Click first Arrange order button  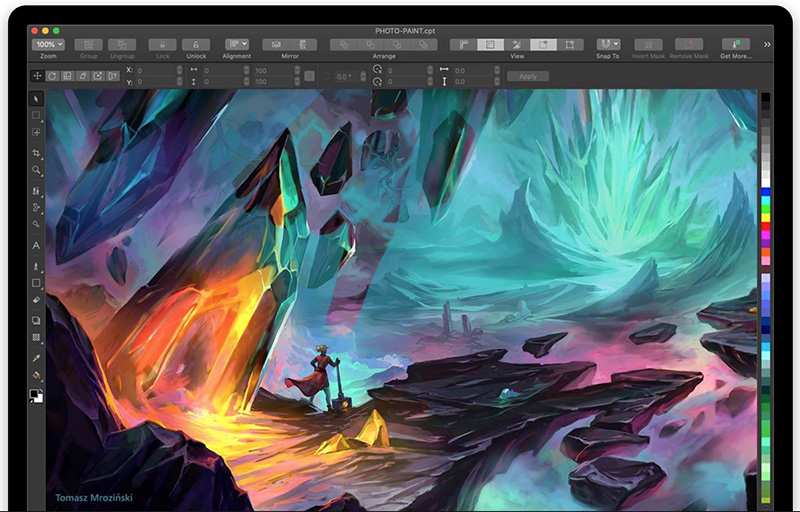(343, 44)
